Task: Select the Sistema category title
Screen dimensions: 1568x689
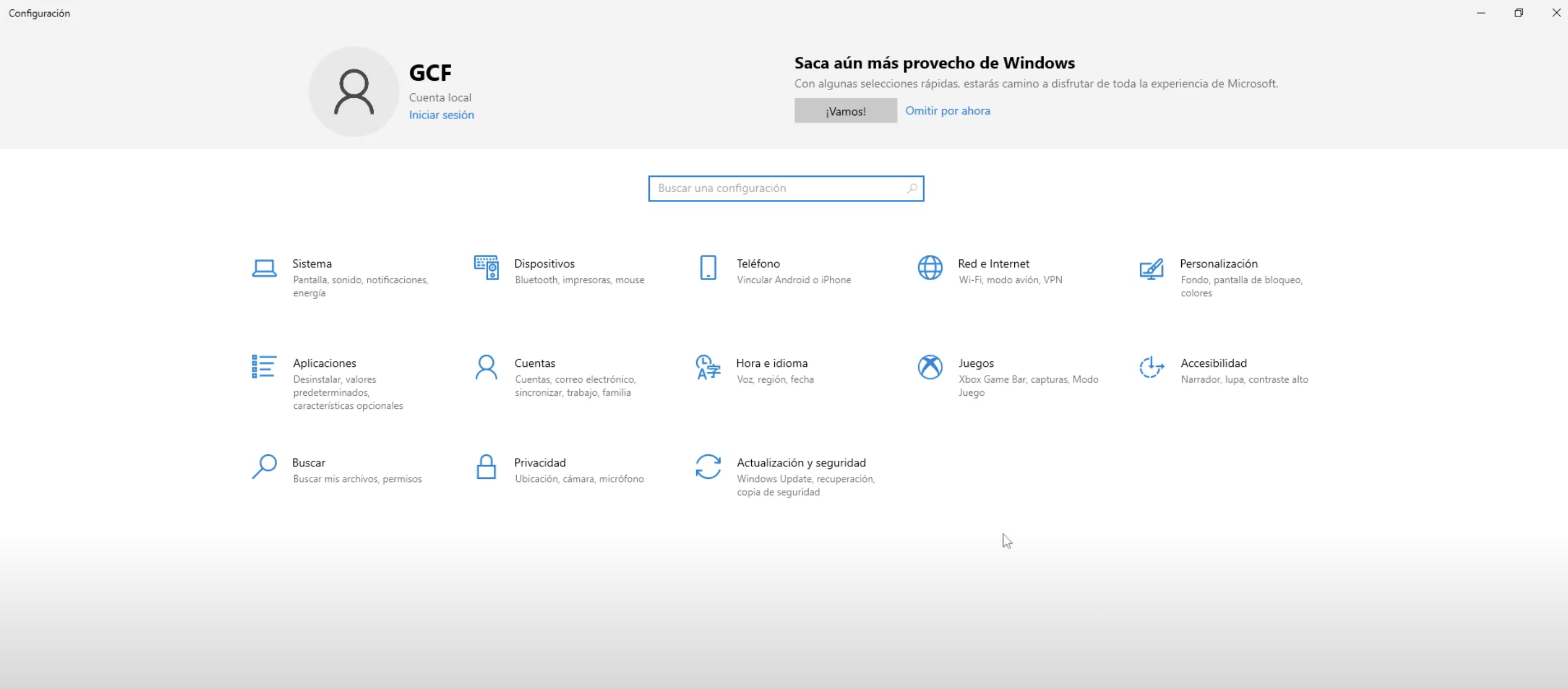Action: pyautogui.click(x=312, y=263)
